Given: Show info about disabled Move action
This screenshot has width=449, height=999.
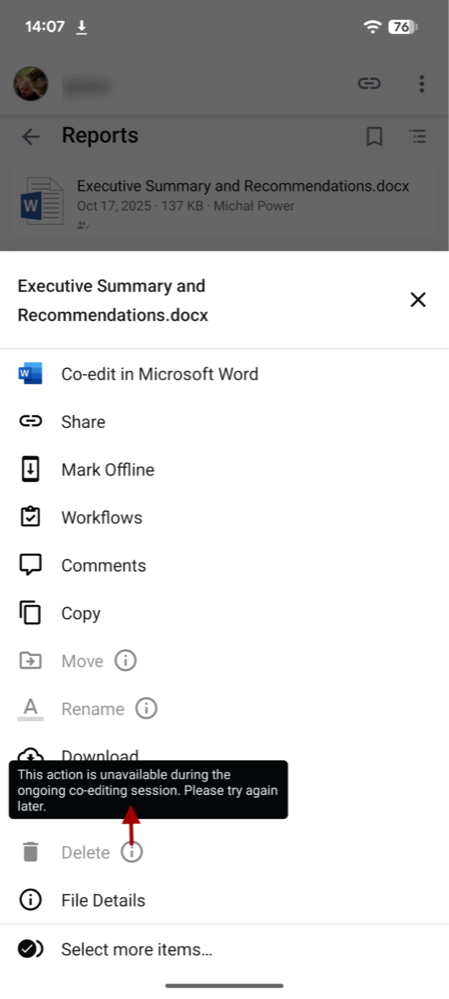Looking at the screenshot, I should pyautogui.click(x=125, y=661).
